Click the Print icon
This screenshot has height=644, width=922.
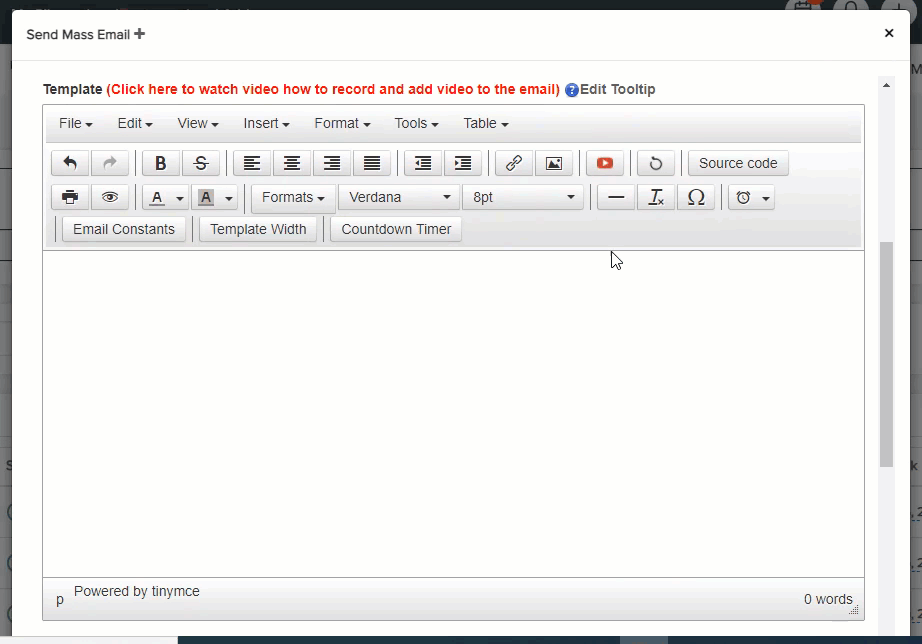(x=70, y=198)
